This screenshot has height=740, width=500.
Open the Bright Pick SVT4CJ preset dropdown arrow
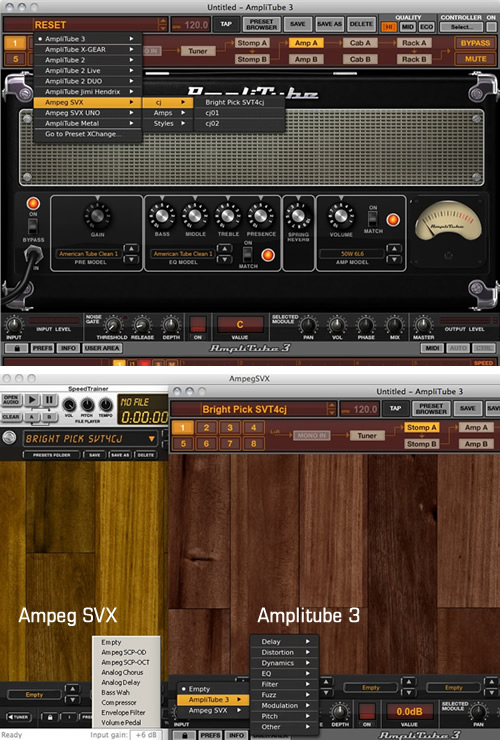(152, 438)
